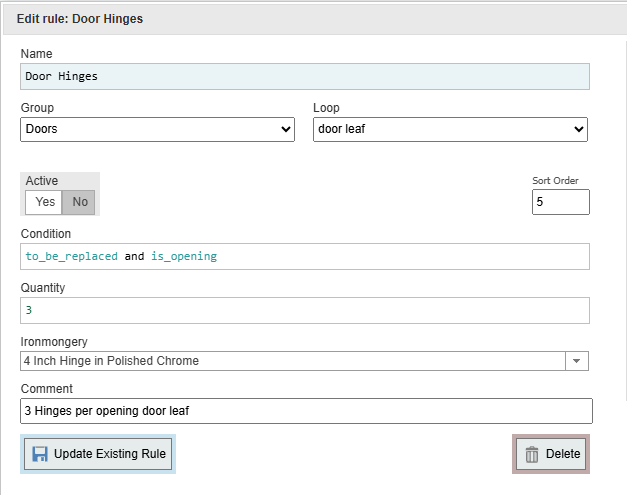
Task: Click the Edit rule: Door Hinges header
Action: (x=80, y=19)
